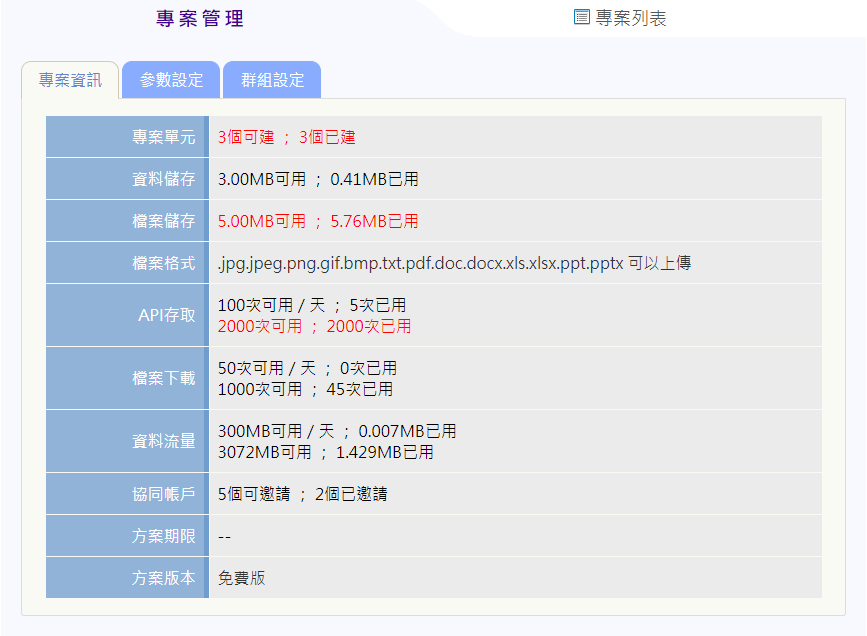Click the 100次可用 / 天 ; 5次已用 line
The image size is (867, 636).
[x=312, y=305]
